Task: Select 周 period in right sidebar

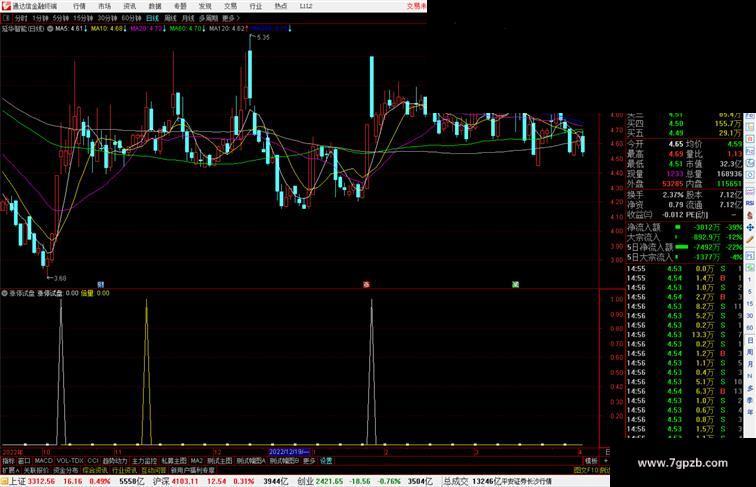Action: (750, 352)
